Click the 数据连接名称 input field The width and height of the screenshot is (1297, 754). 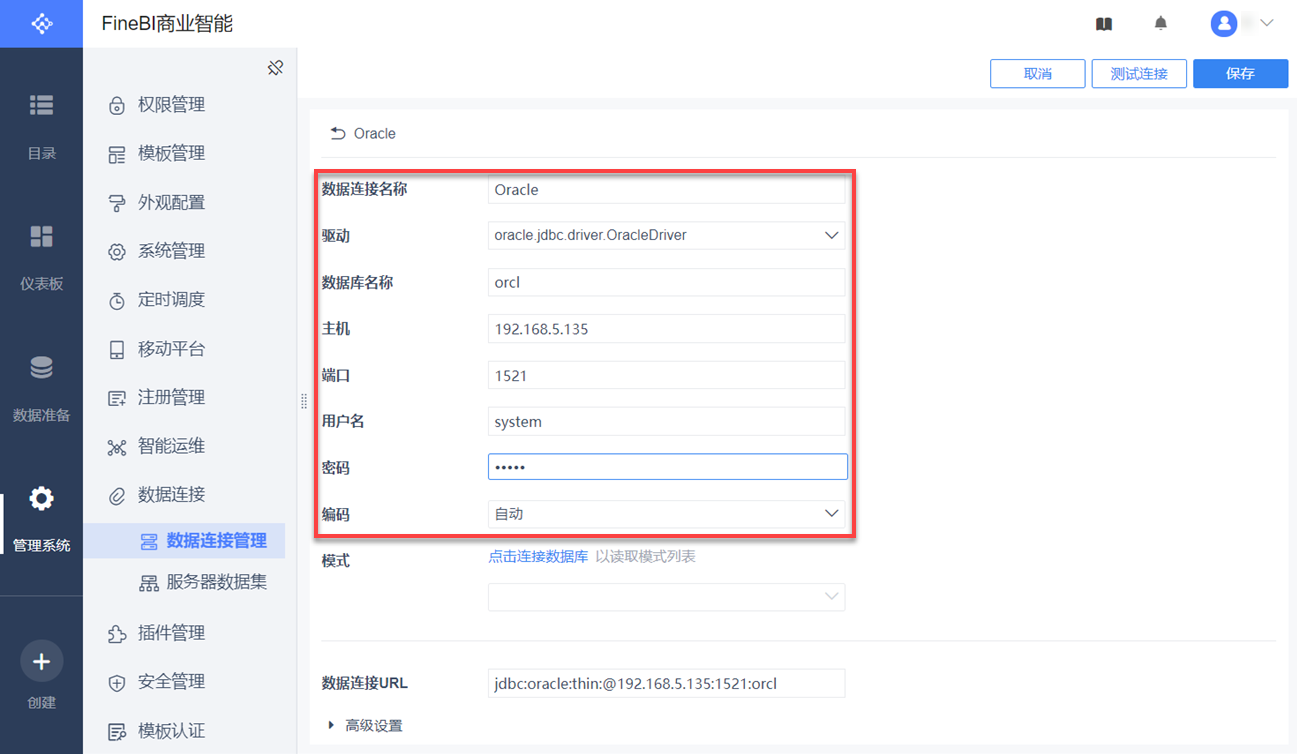(666, 190)
